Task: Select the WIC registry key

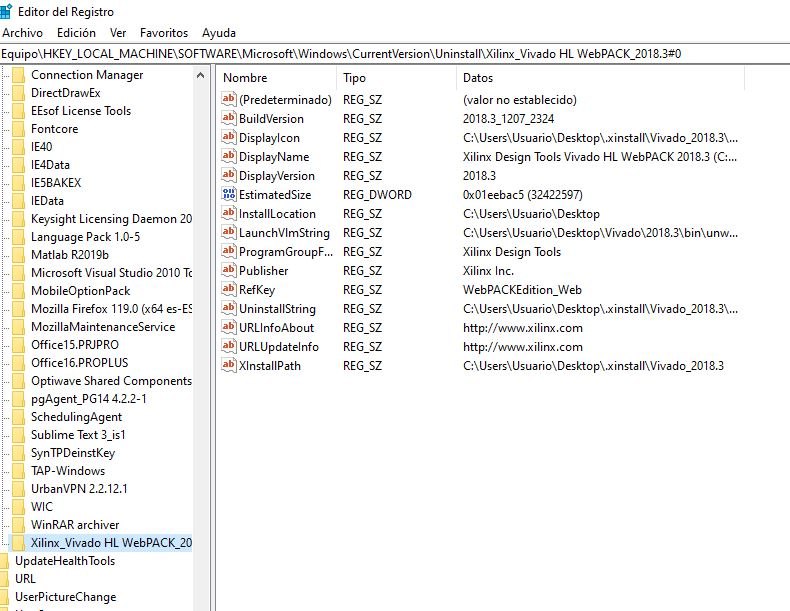Action: click(x=41, y=507)
